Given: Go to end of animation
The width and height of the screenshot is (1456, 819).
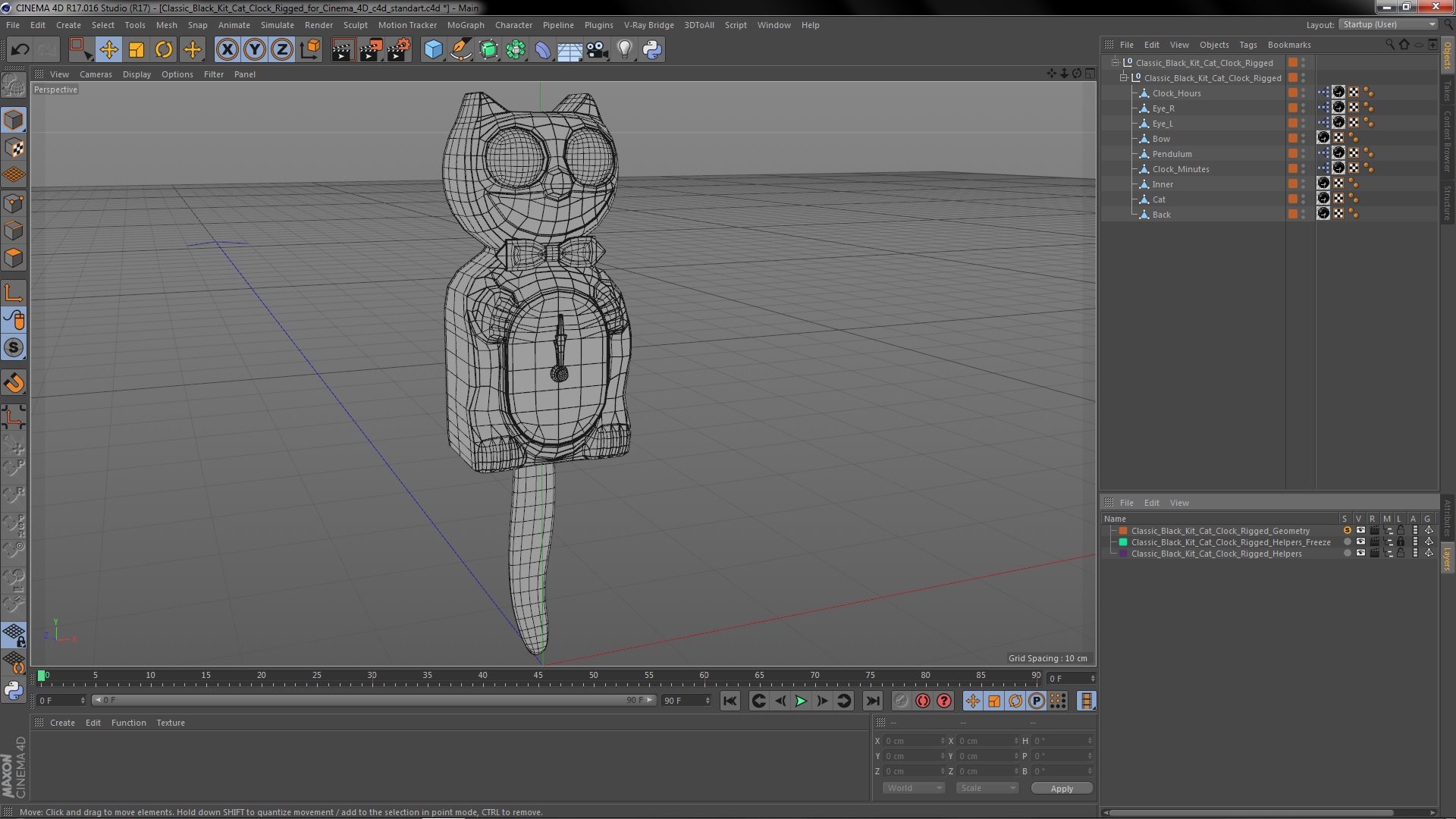Looking at the screenshot, I should (873, 701).
